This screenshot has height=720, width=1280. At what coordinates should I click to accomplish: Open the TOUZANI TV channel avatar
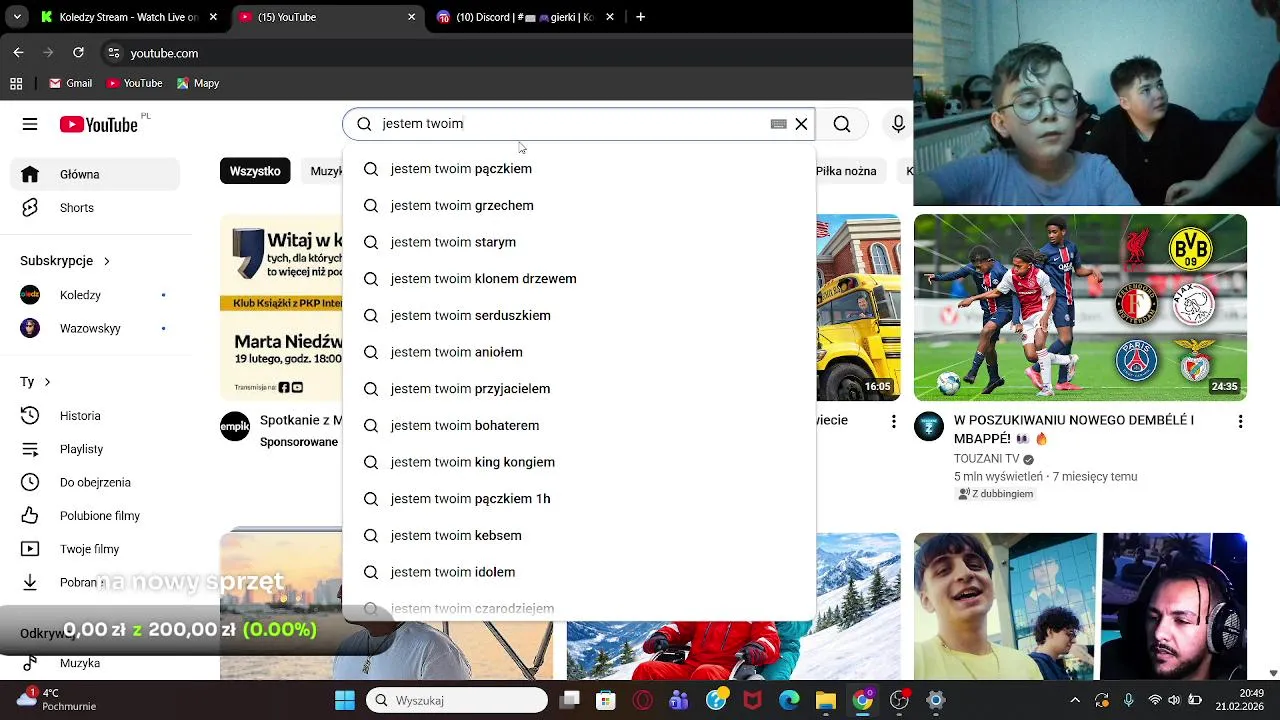click(x=929, y=427)
